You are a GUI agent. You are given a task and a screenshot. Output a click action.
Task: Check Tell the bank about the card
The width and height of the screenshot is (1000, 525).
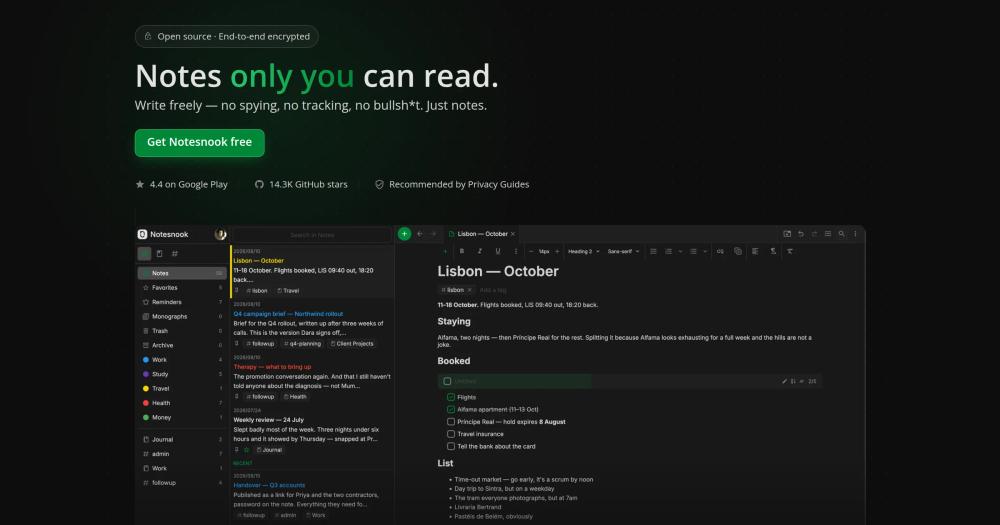click(x=451, y=447)
